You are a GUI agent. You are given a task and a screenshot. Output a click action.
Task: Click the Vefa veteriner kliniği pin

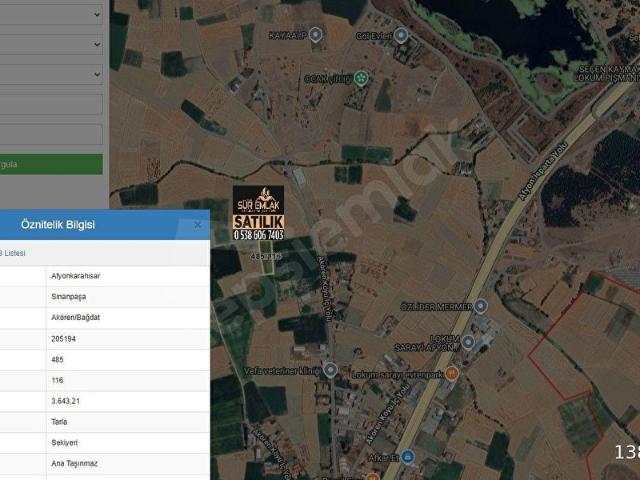tap(330, 370)
